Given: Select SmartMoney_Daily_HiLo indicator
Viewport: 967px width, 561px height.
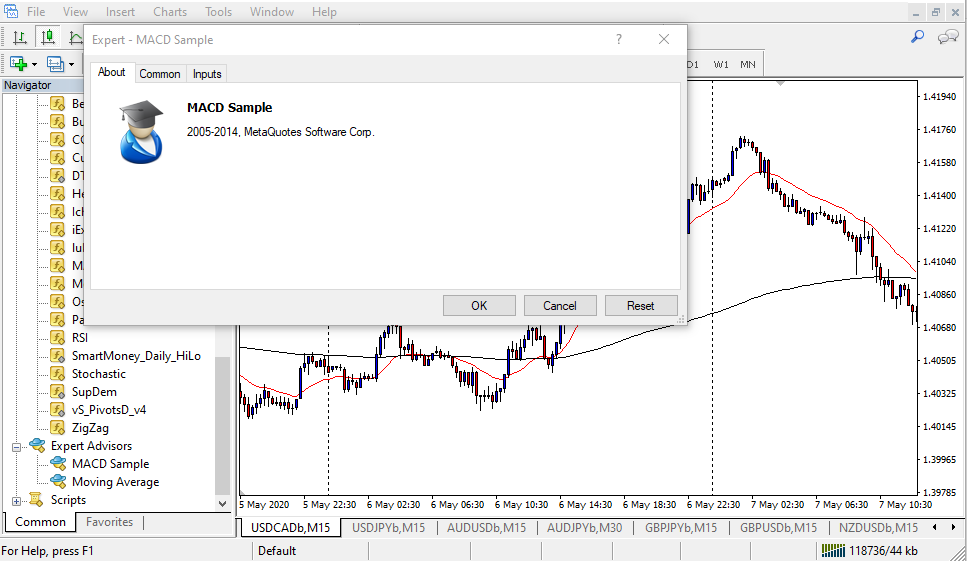Looking at the screenshot, I should point(136,356).
